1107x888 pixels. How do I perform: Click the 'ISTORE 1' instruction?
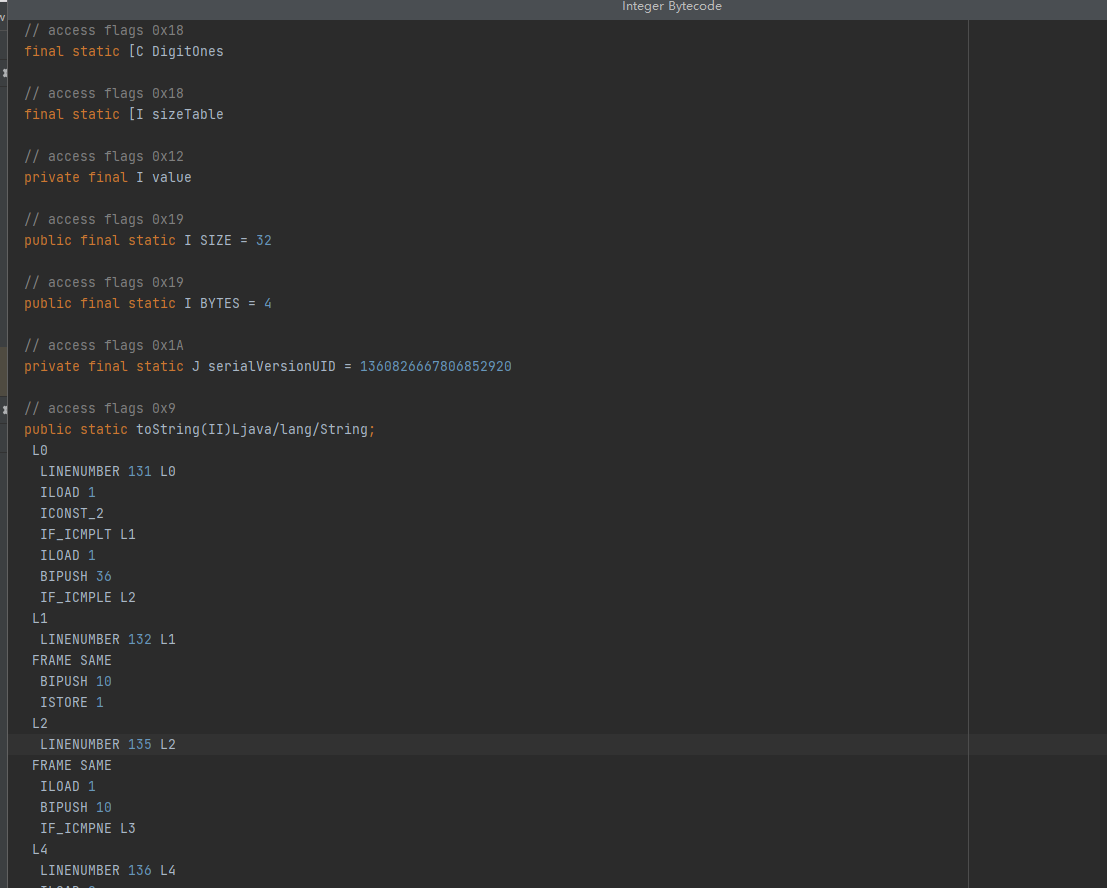click(72, 702)
